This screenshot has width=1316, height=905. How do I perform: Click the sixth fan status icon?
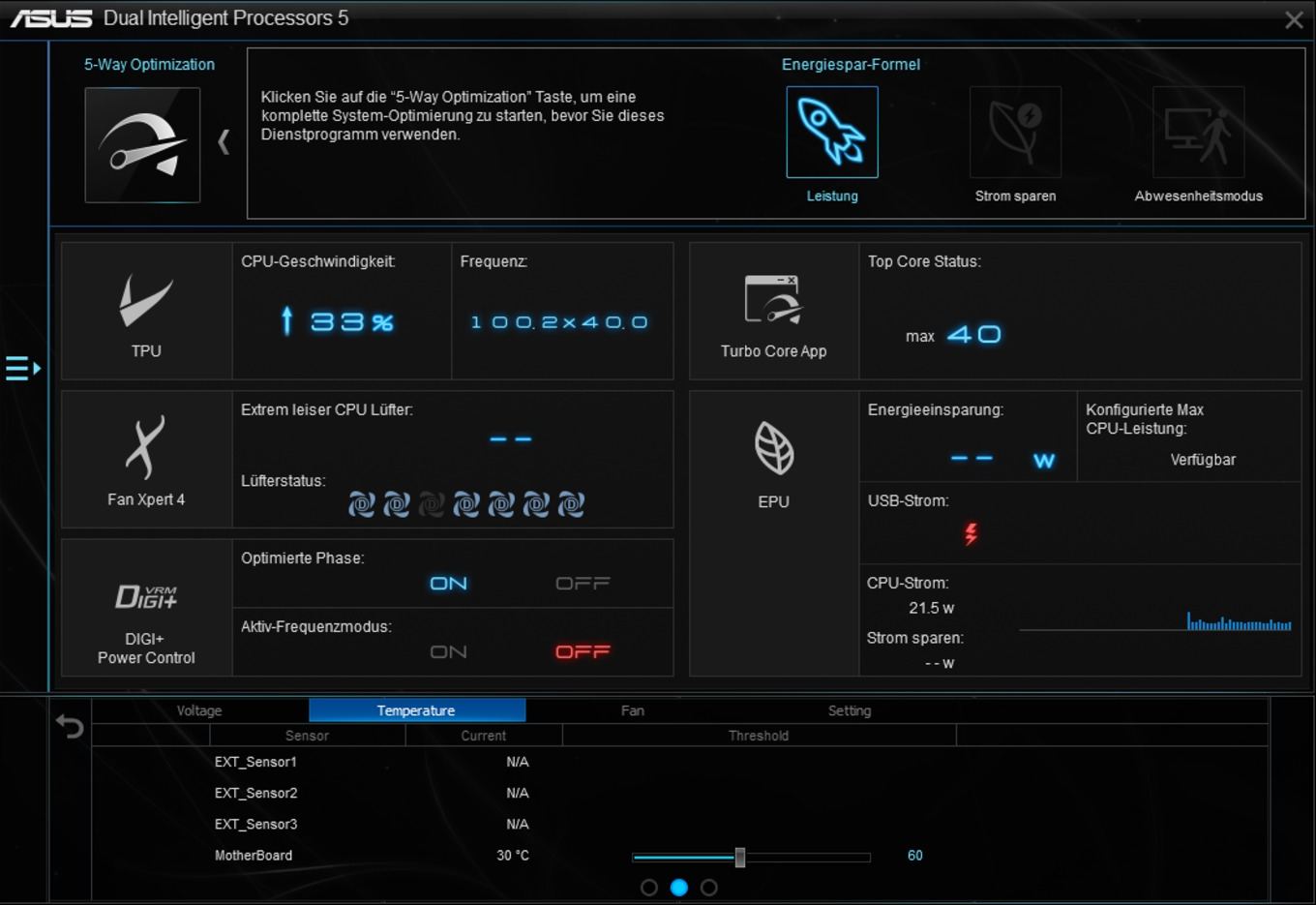click(536, 504)
